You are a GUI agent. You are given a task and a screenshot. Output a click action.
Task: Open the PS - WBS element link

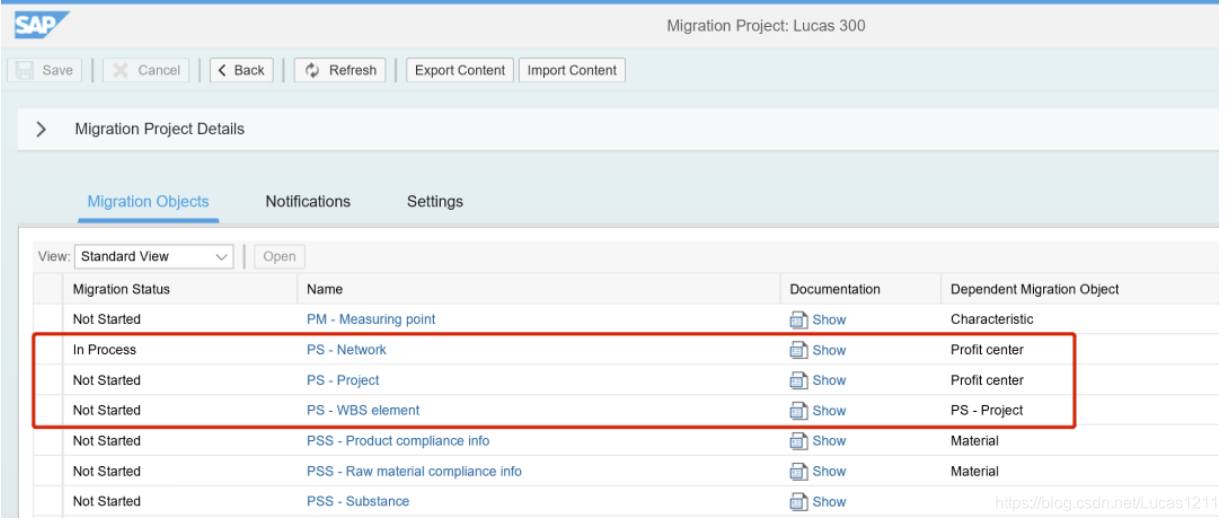point(363,410)
